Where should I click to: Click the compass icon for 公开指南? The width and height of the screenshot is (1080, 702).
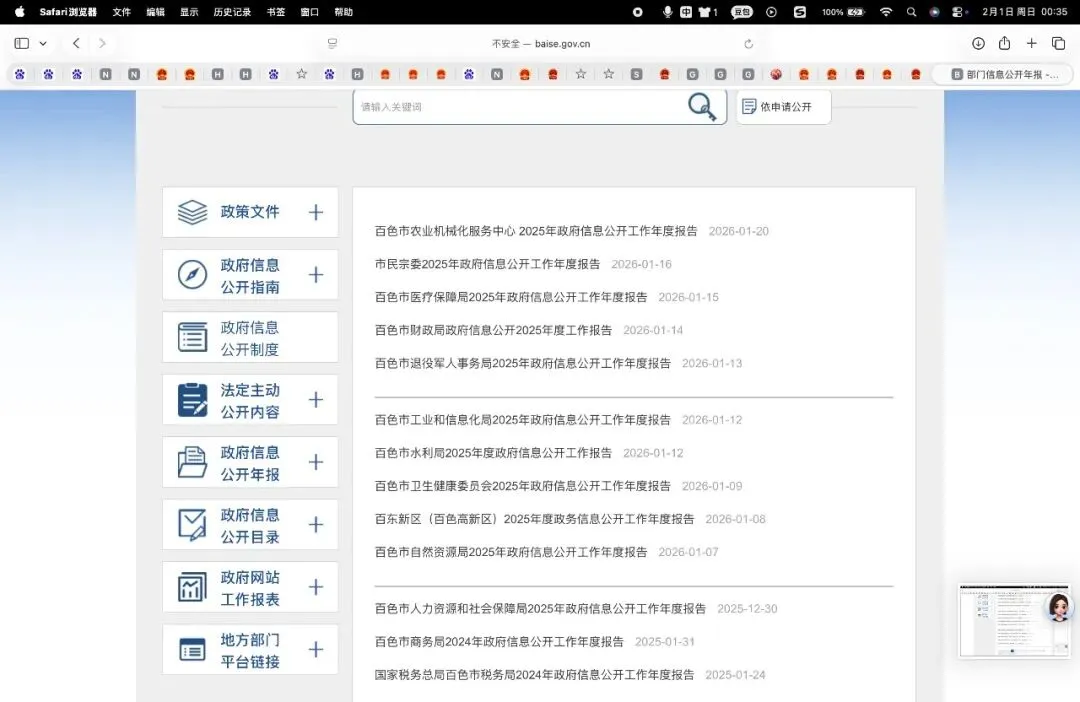click(x=192, y=275)
